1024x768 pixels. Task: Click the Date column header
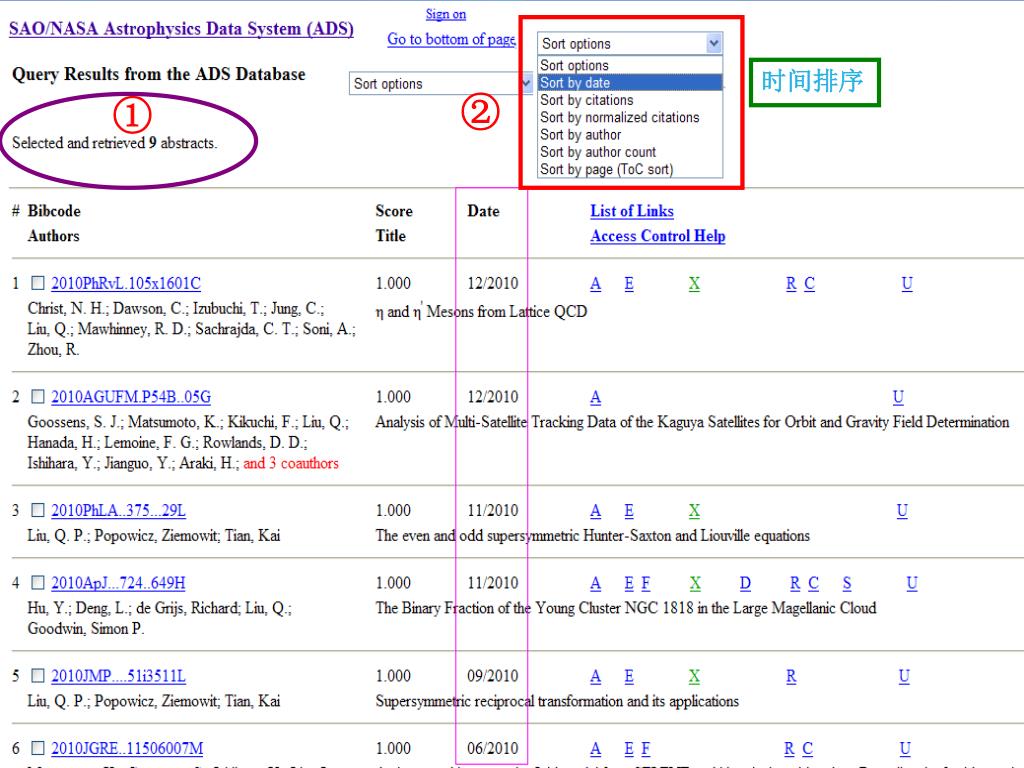pos(483,211)
